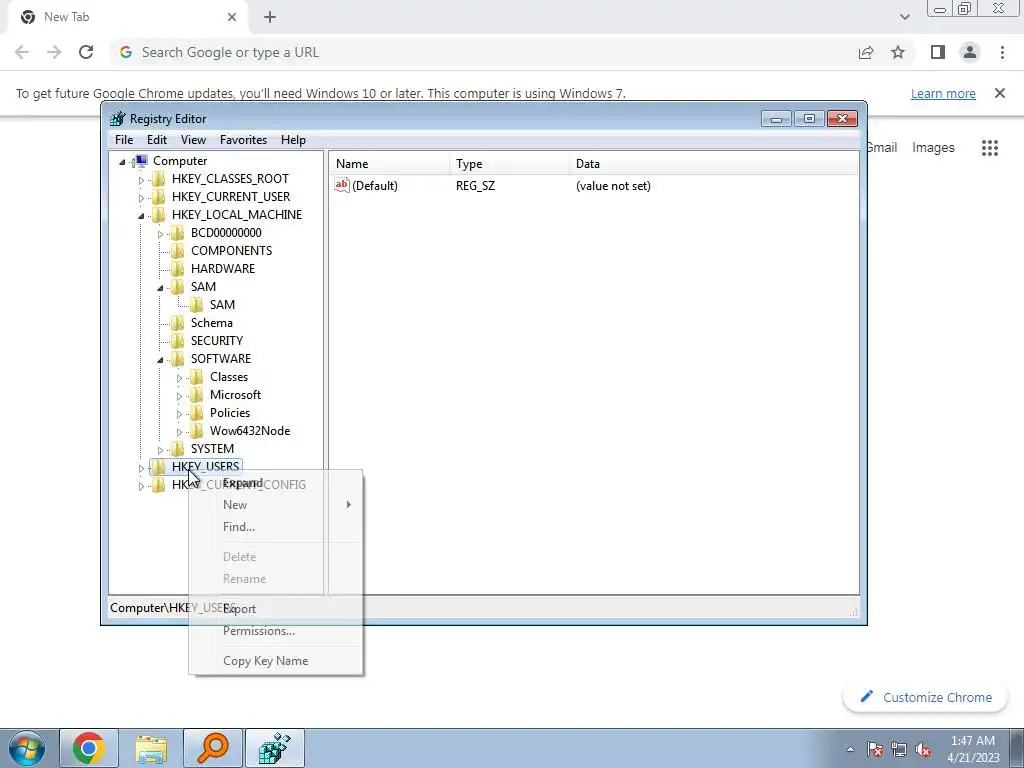Expand the HKEY_CLASSES_ROOT node arrow
1024x768 pixels.
point(141,180)
